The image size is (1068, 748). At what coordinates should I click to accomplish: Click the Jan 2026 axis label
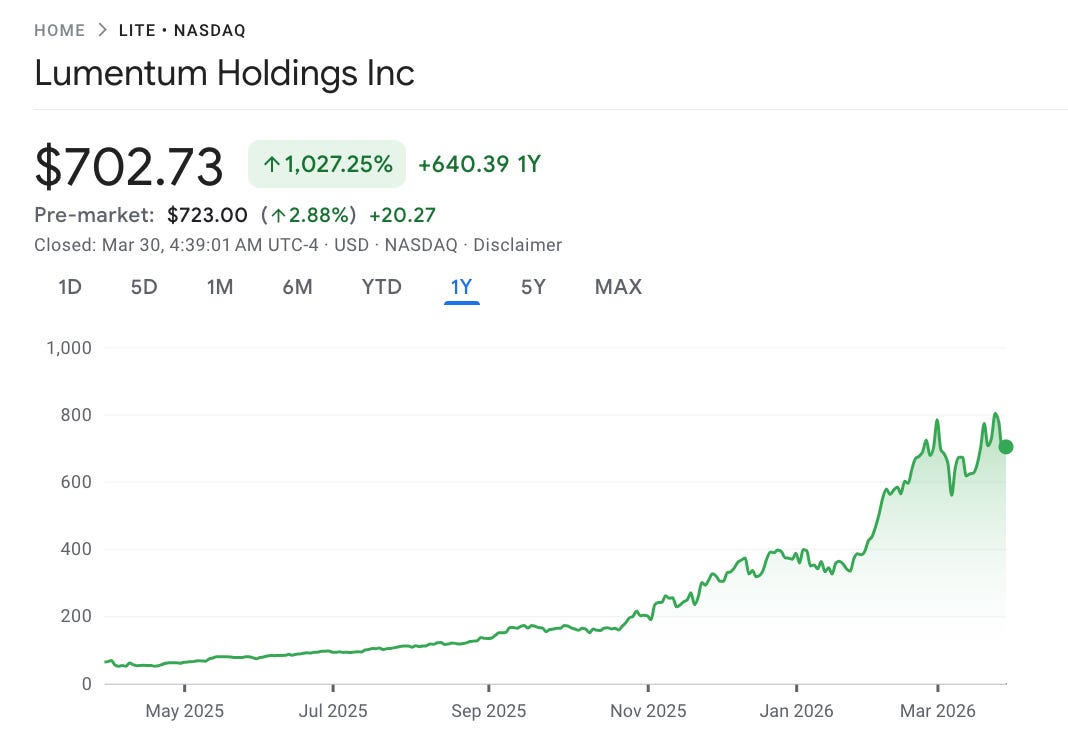coord(796,711)
